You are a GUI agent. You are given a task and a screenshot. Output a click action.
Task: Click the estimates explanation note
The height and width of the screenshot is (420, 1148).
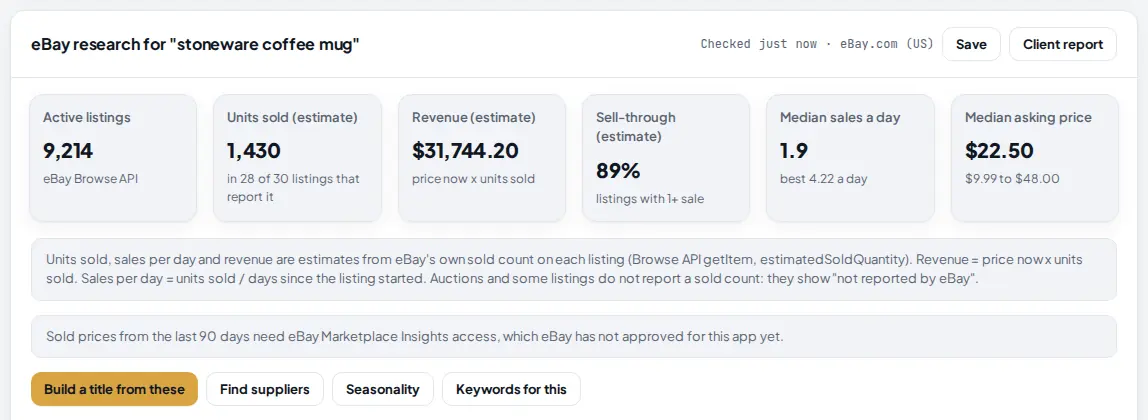574,269
